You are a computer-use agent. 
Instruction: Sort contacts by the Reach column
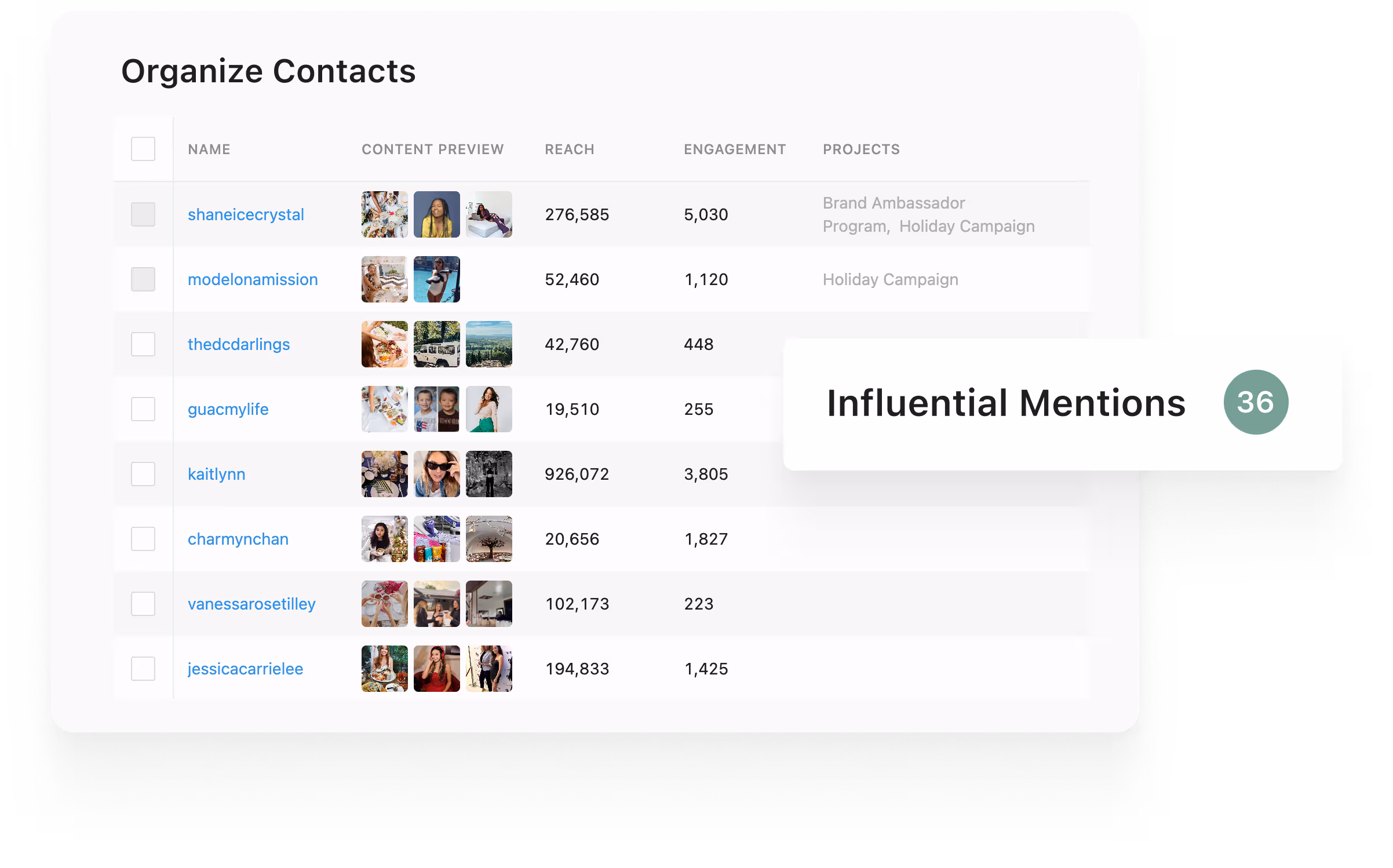(569, 149)
